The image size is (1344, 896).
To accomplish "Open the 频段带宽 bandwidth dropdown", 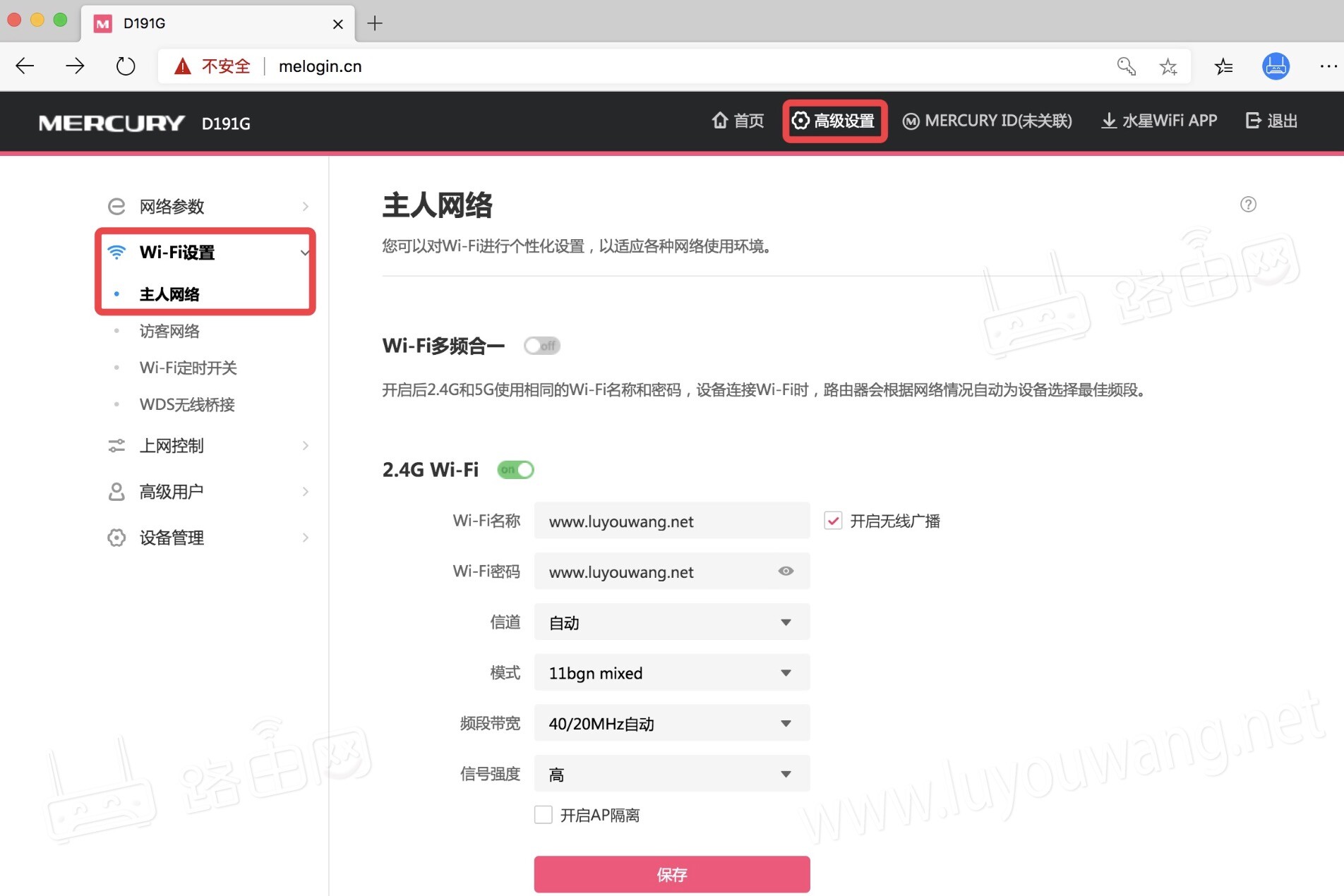I will 672,724.
